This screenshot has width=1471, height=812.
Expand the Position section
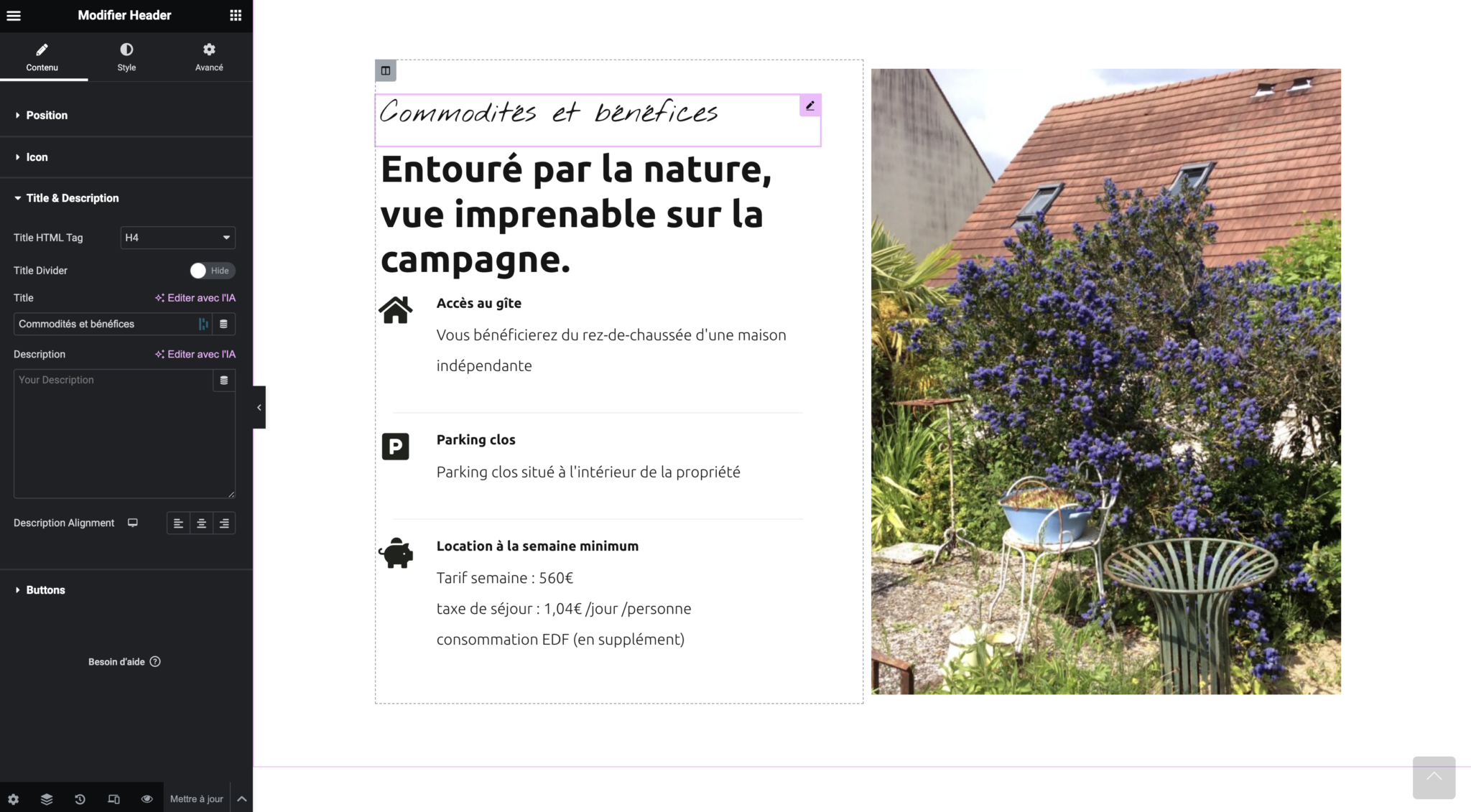(46, 114)
